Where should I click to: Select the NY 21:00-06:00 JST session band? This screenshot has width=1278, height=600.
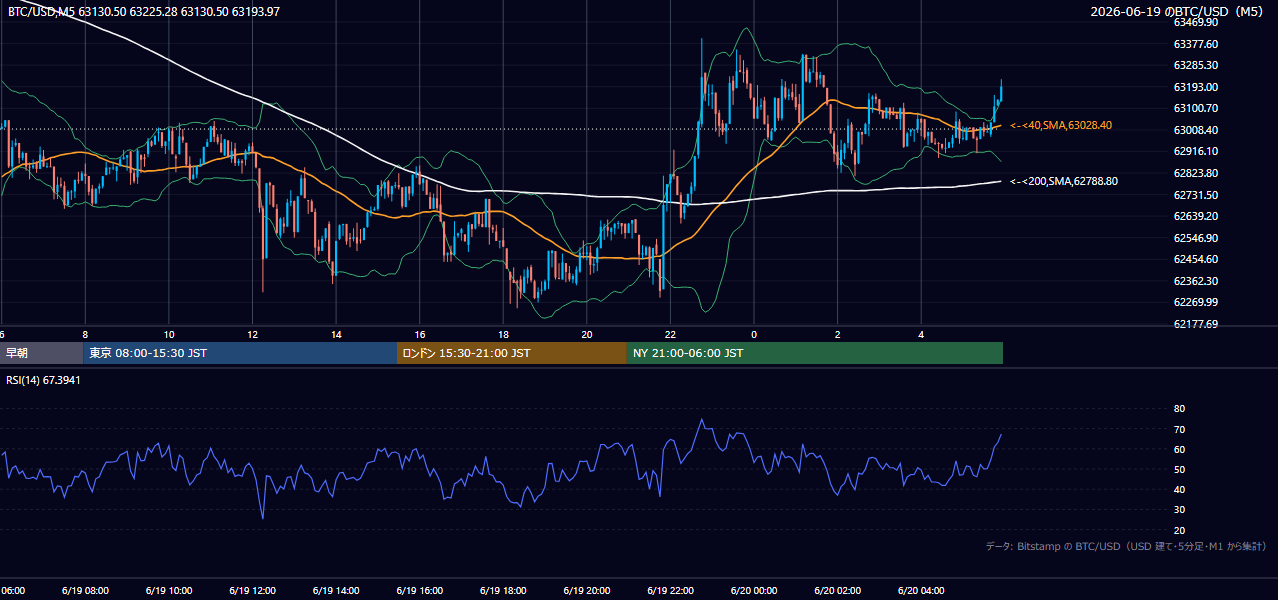click(815, 353)
